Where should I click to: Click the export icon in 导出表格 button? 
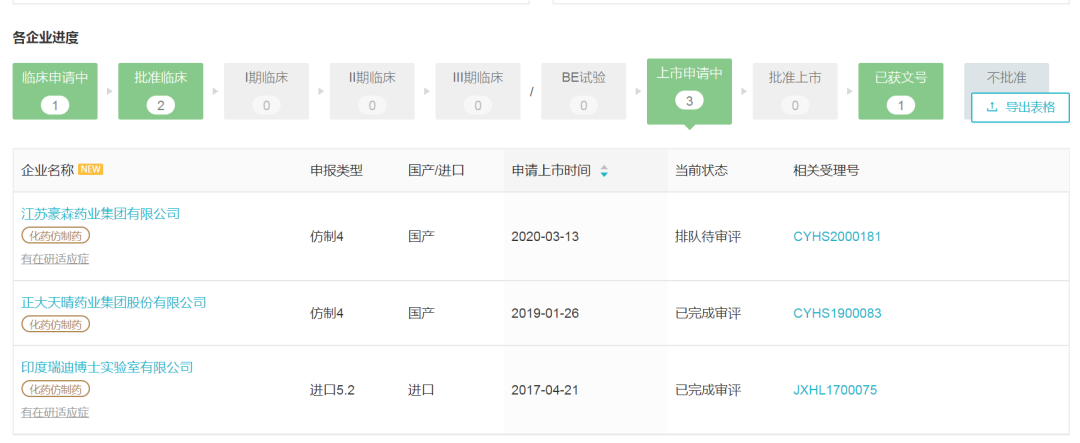point(992,107)
